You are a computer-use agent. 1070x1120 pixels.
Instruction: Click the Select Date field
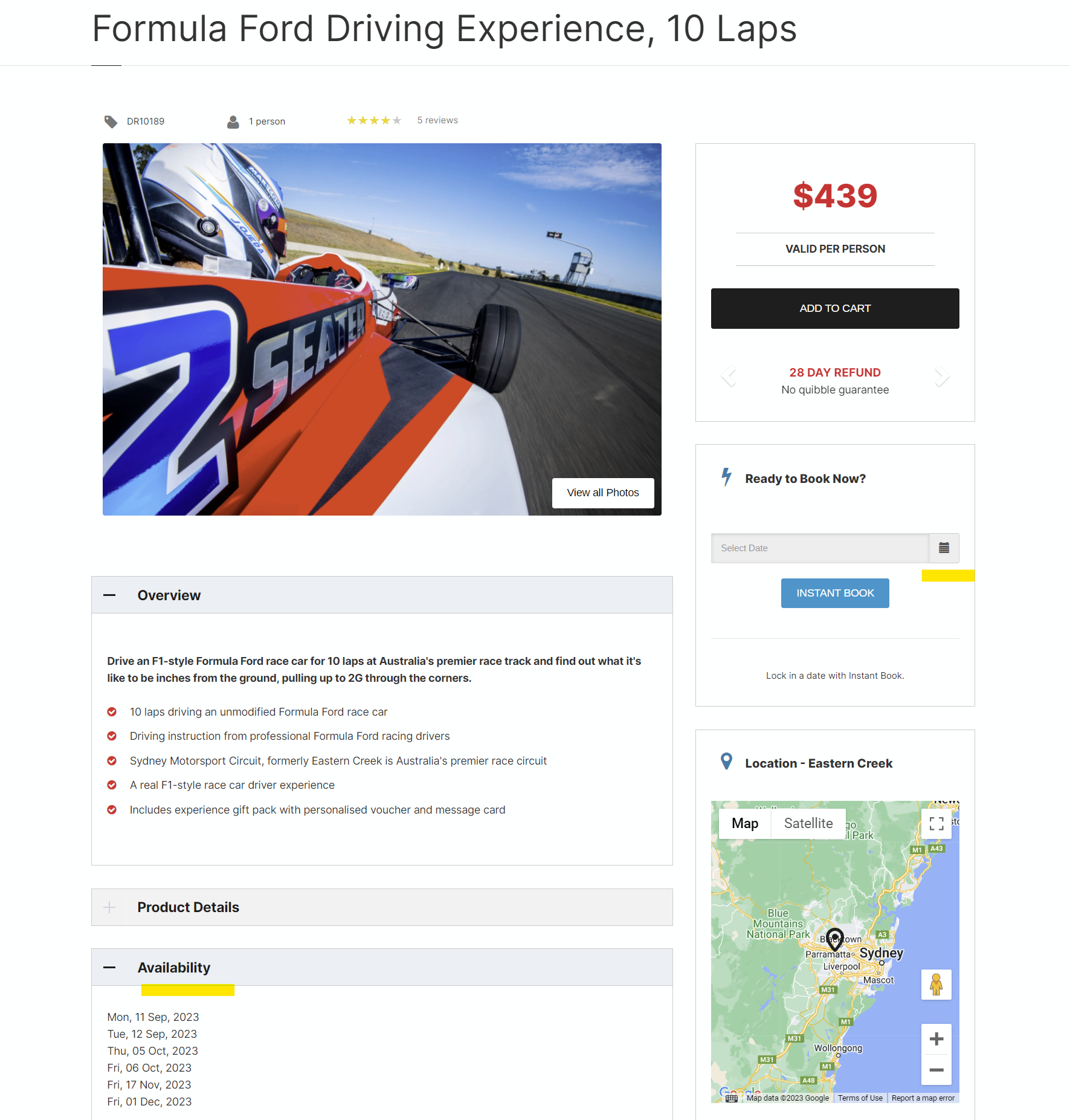click(x=820, y=548)
